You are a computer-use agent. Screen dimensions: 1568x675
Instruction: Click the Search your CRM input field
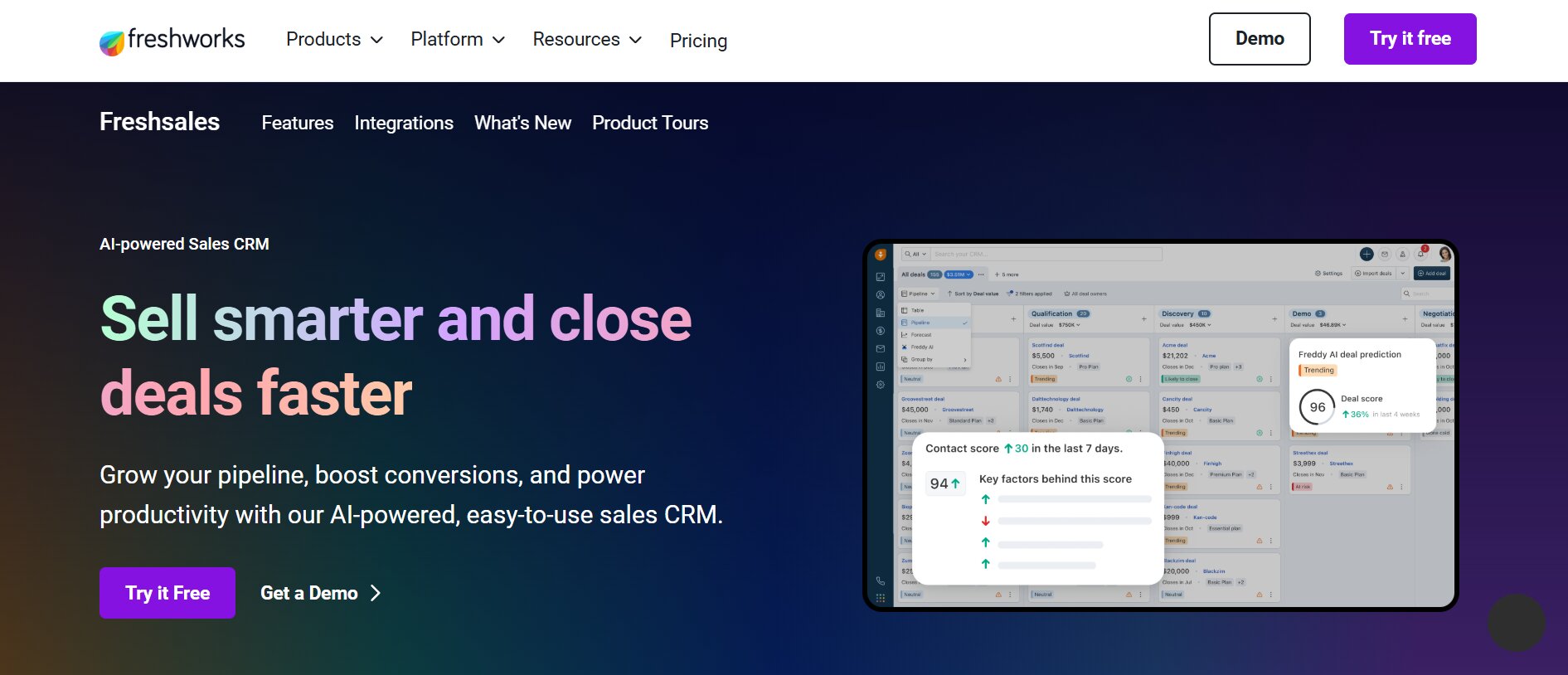[1046, 254]
